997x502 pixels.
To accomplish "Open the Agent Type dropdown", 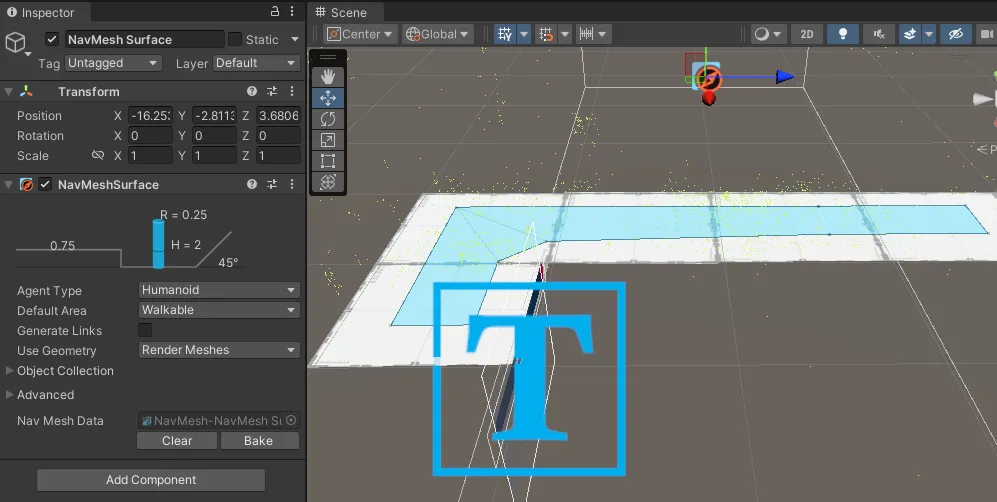I will (219, 290).
